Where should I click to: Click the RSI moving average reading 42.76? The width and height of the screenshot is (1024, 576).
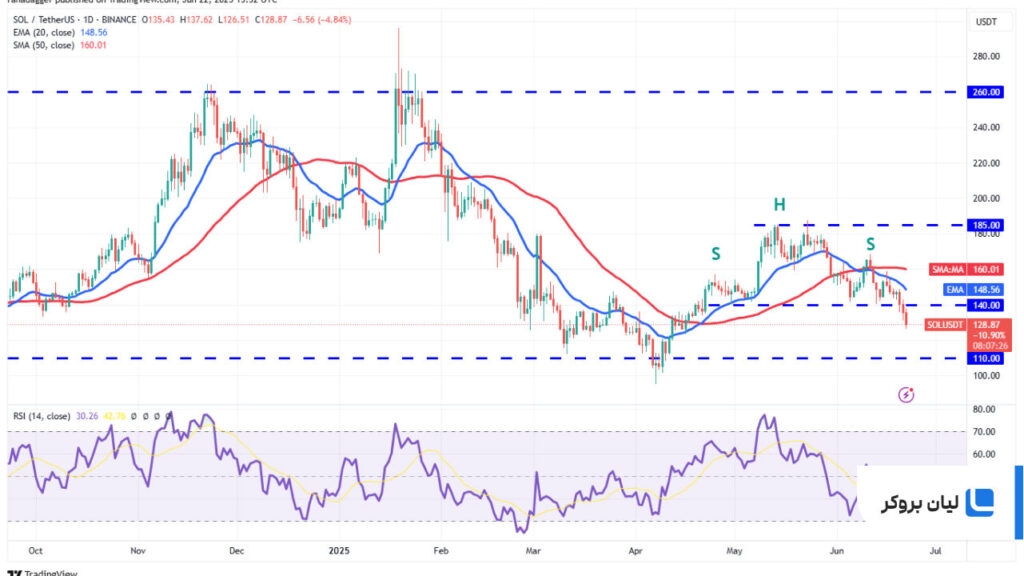point(114,416)
